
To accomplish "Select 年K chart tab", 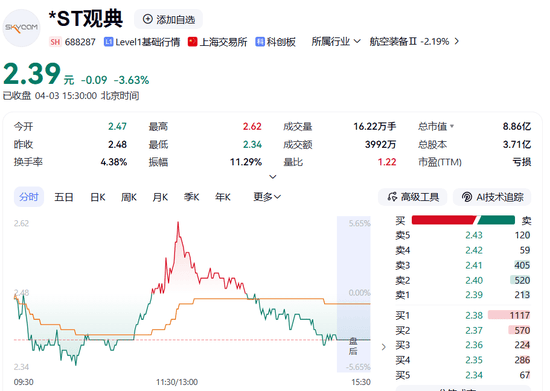I will [x=223, y=197].
